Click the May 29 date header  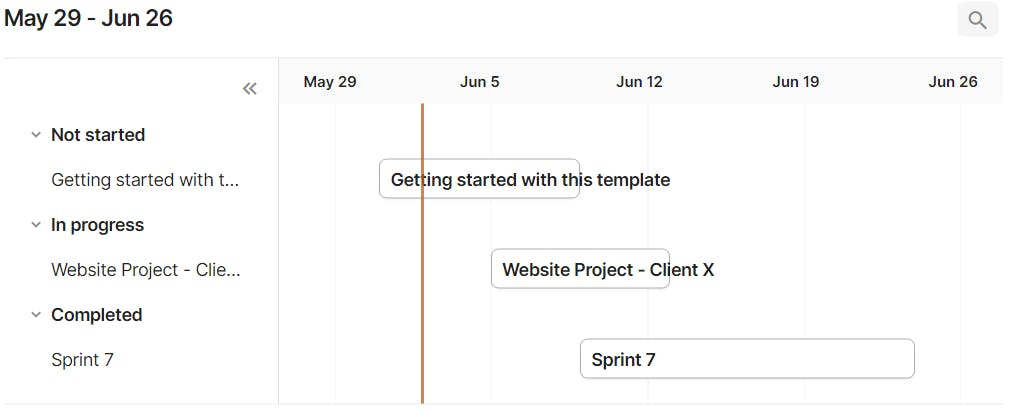[330, 82]
